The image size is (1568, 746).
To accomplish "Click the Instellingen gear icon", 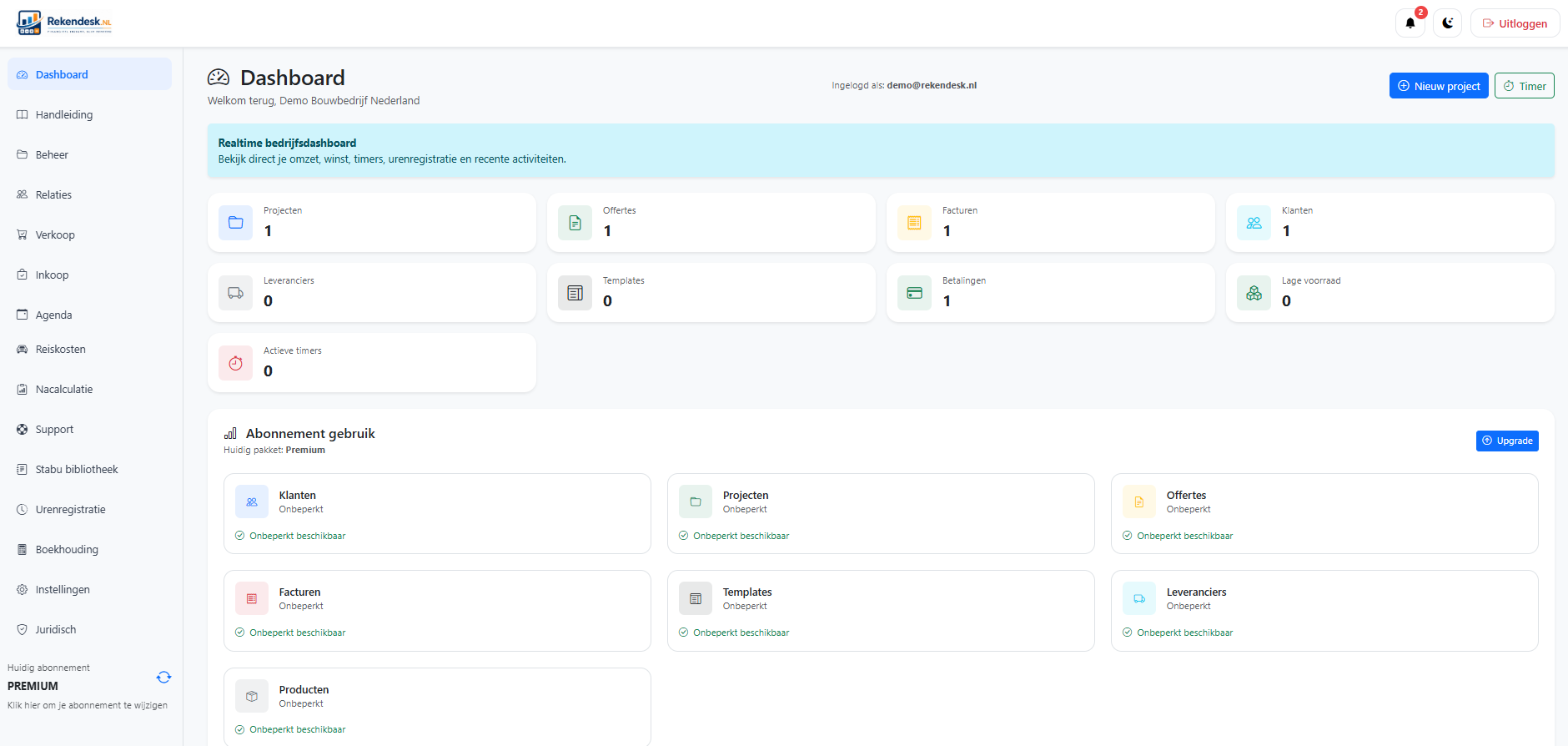I will pyautogui.click(x=22, y=589).
